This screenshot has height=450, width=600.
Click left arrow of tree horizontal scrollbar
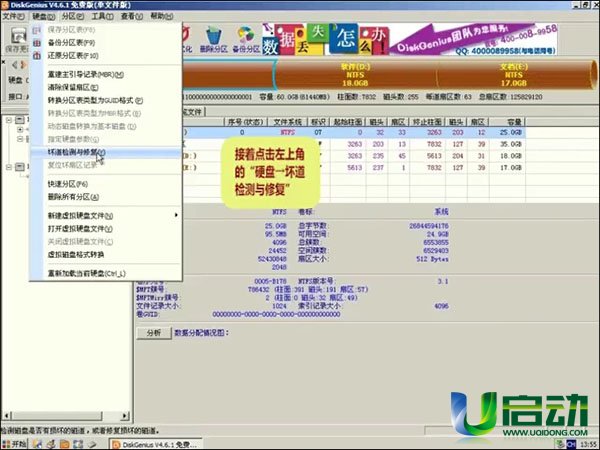click(x=7, y=416)
